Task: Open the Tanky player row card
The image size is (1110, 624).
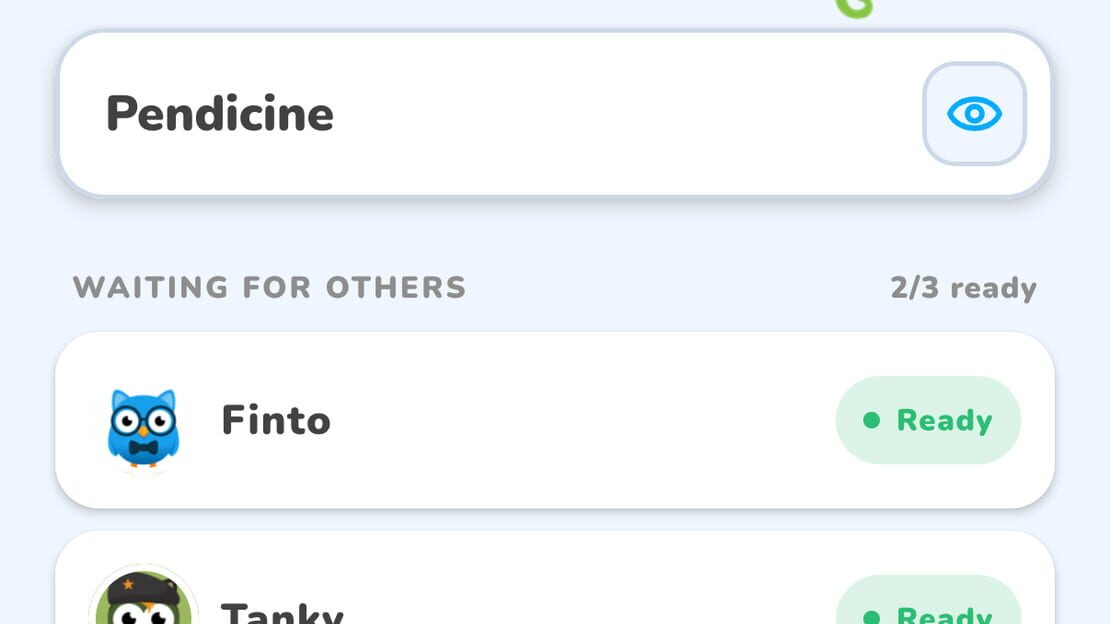Action: click(555, 578)
